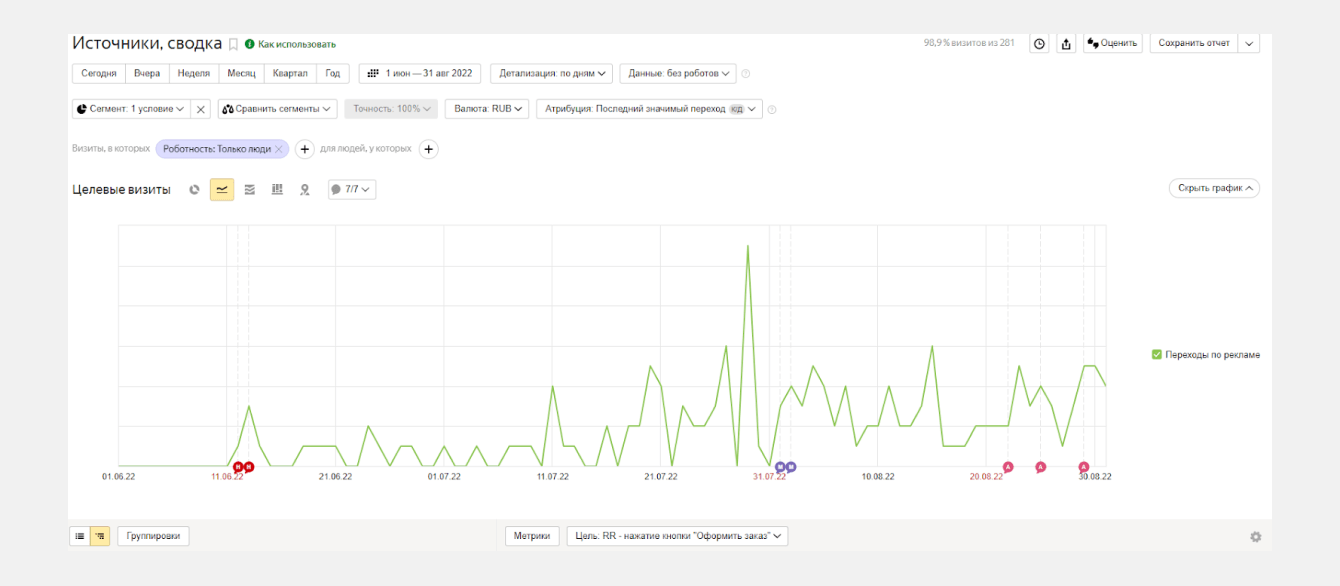Select the "Квартал" period tab
This screenshot has width=1340, height=586.
(x=290, y=73)
